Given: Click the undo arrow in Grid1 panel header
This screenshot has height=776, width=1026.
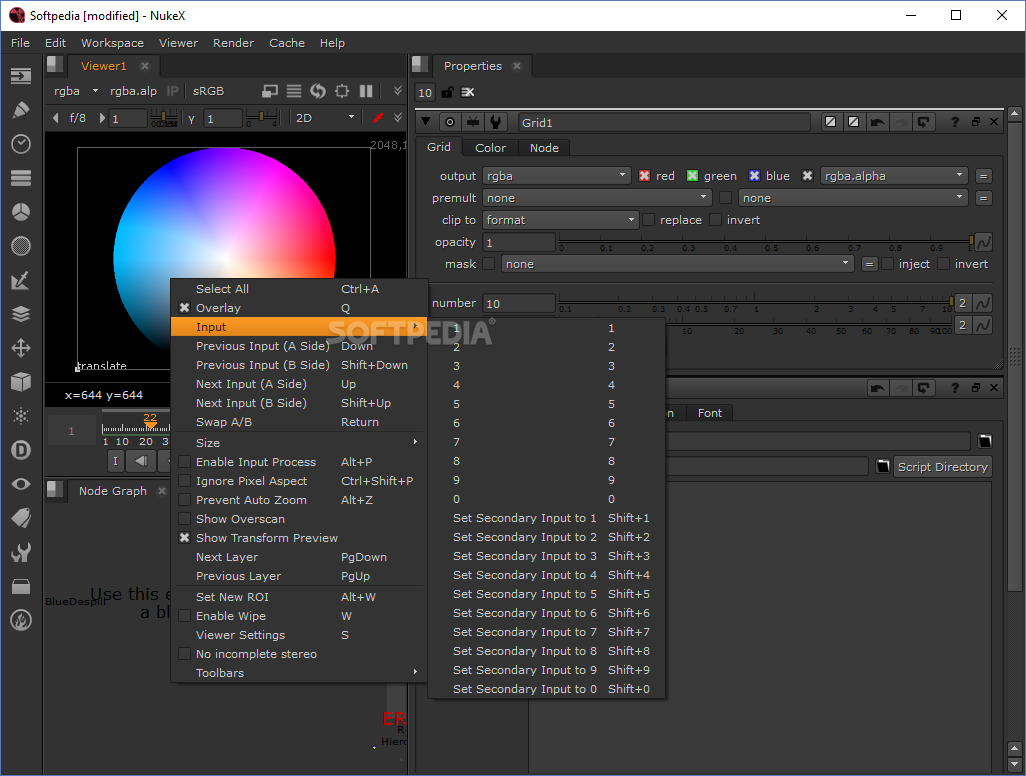Looking at the screenshot, I should (x=878, y=122).
